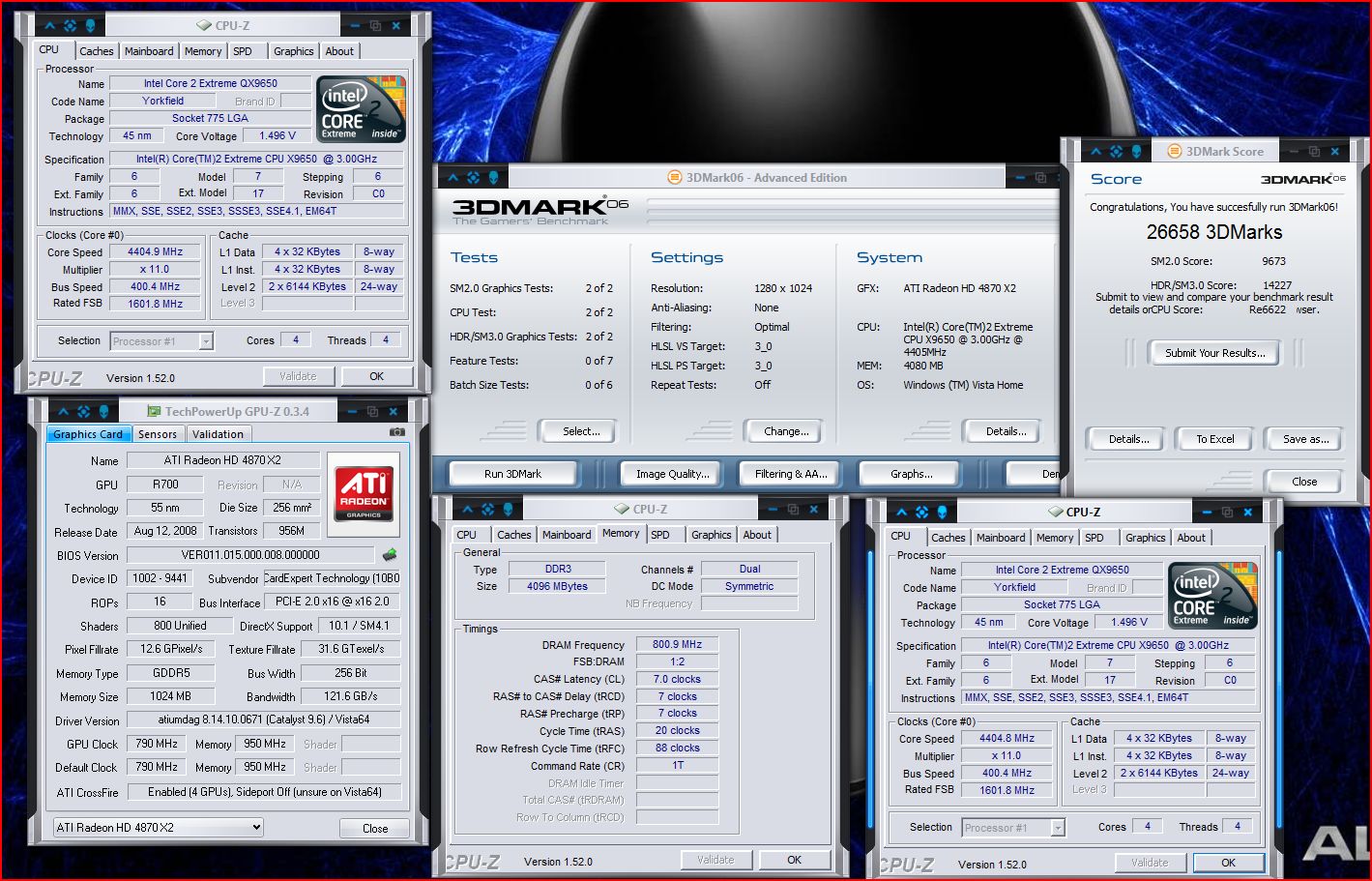Screen dimensions: 1372x881
Task: Click Submit Your Results... button
Action: [1214, 353]
